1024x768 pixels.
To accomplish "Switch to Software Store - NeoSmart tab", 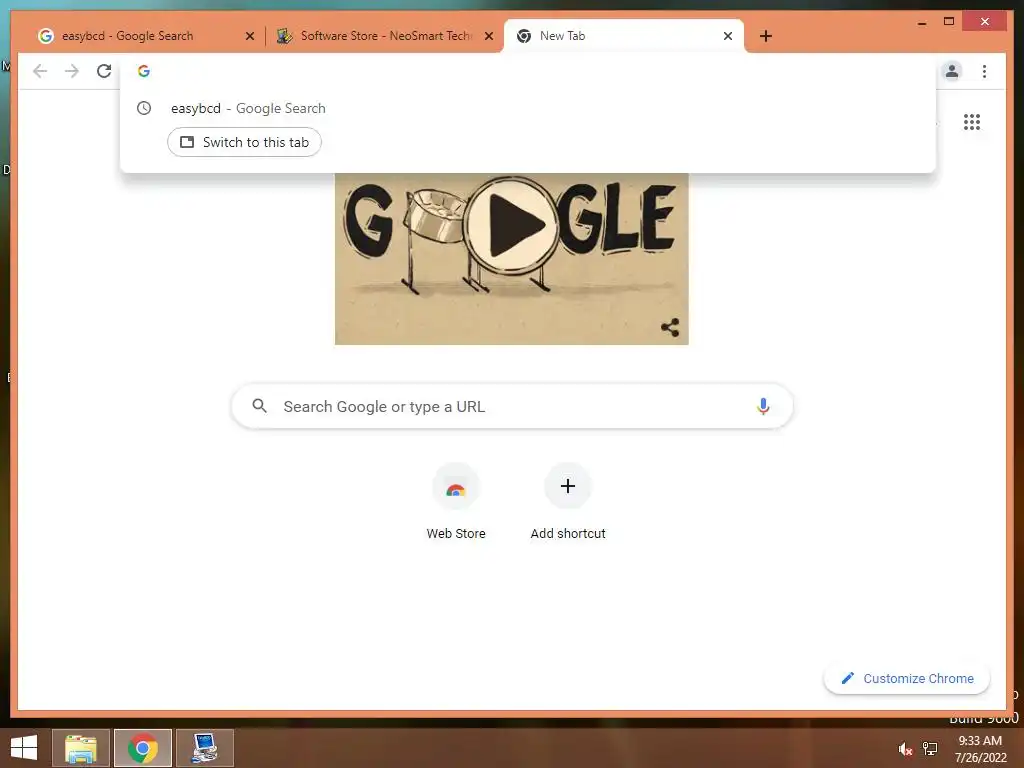I will 384,36.
